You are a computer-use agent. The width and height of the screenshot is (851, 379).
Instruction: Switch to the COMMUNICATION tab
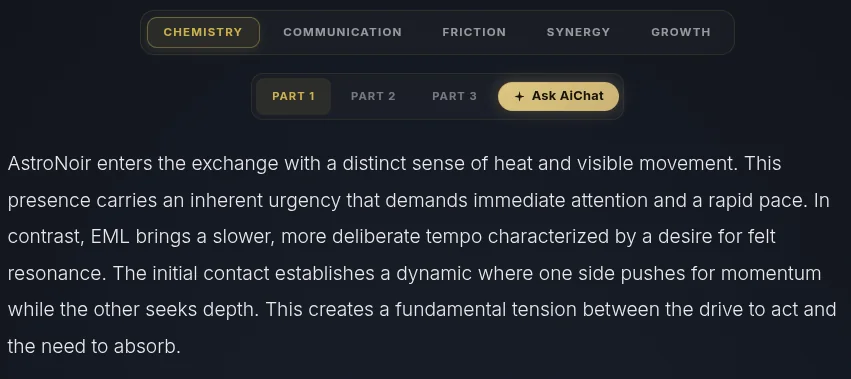coord(342,33)
